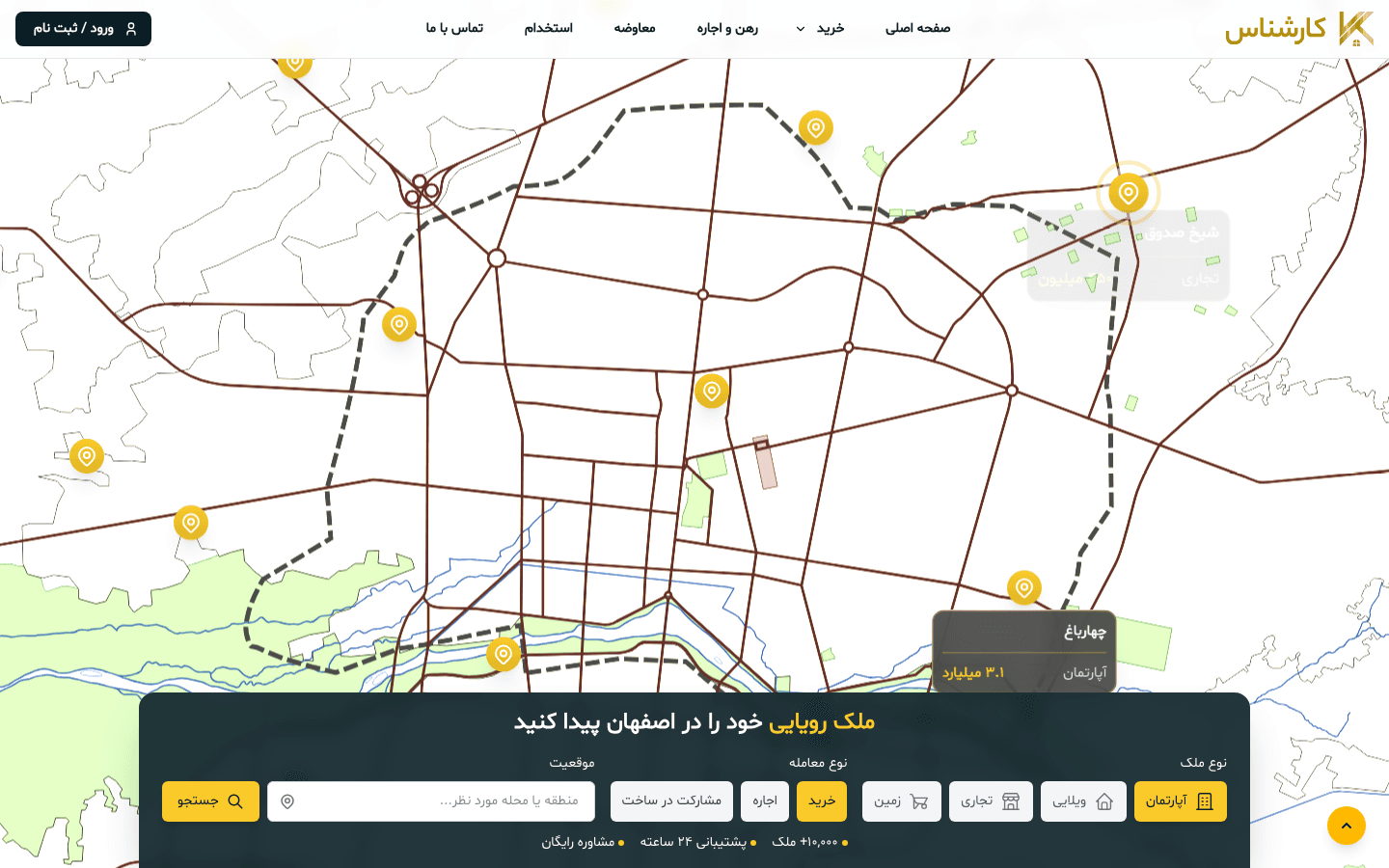This screenshot has height=868, width=1389.
Task: Choose مشارکت در ساخت transaction type
Action: (671, 801)
